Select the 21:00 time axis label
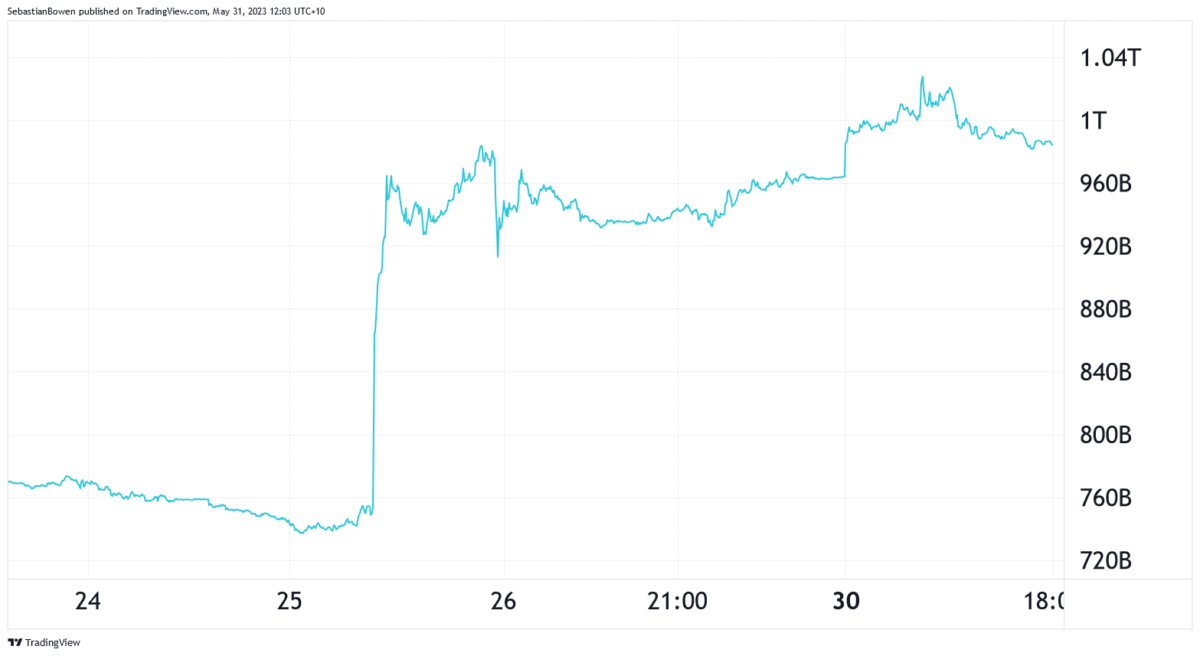 (677, 602)
